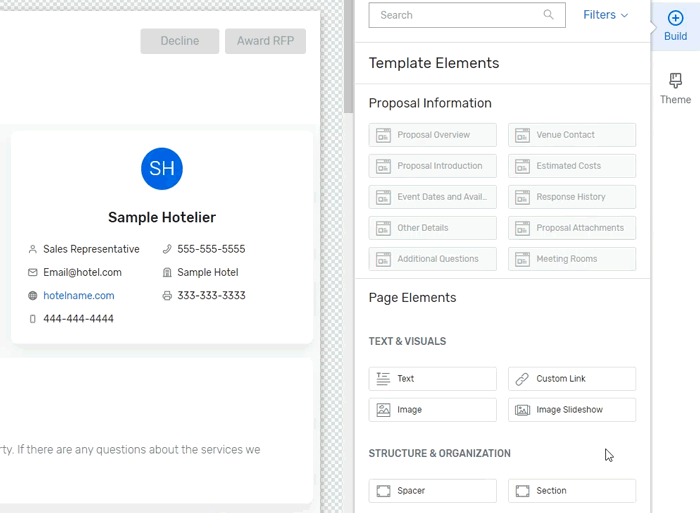This screenshot has width=700, height=513.
Task: Add a Section element
Action: pyautogui.click(x=571, y=491)
